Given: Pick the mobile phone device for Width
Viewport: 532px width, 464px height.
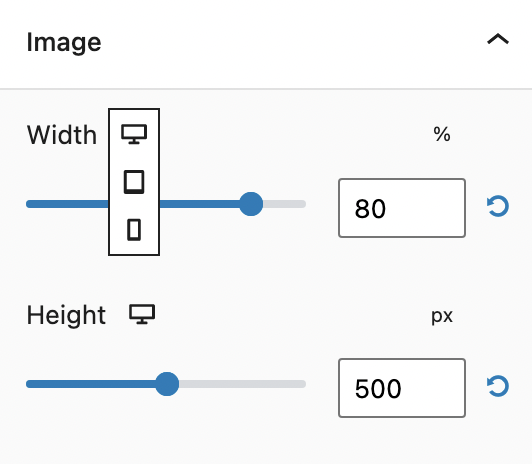Looking at the screenshot, I should tap(134, 230).
